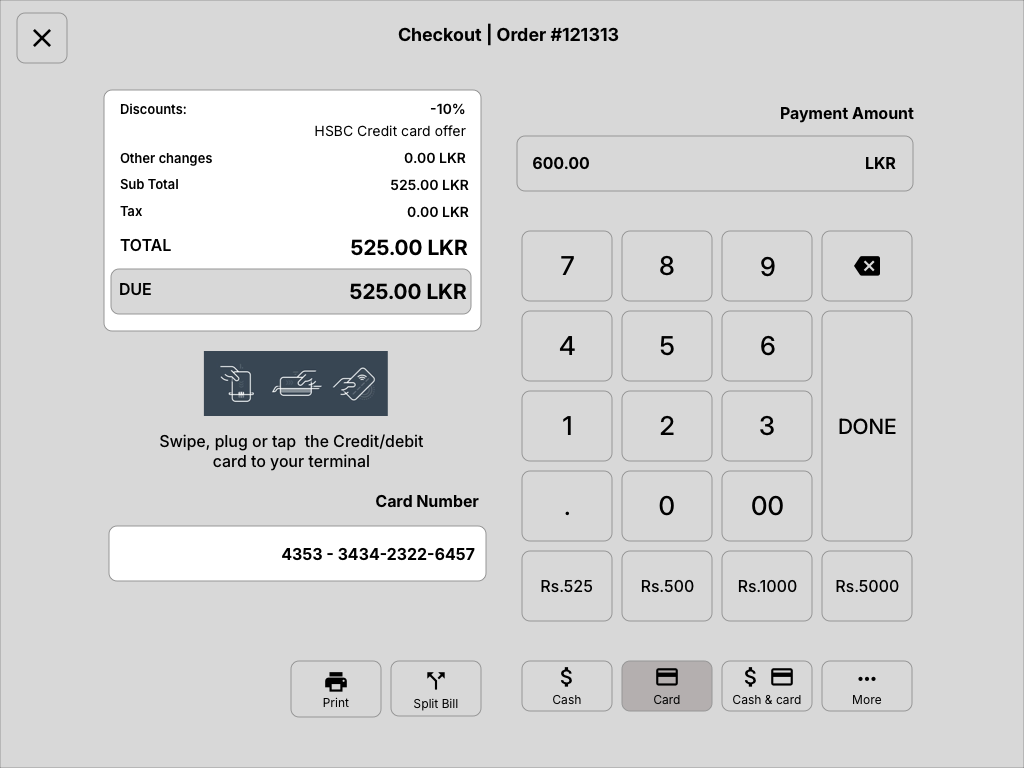Click the card swipe illustration
This screenshot has width=1024, height=768.
pyautogui.click(x=295, y=383)
